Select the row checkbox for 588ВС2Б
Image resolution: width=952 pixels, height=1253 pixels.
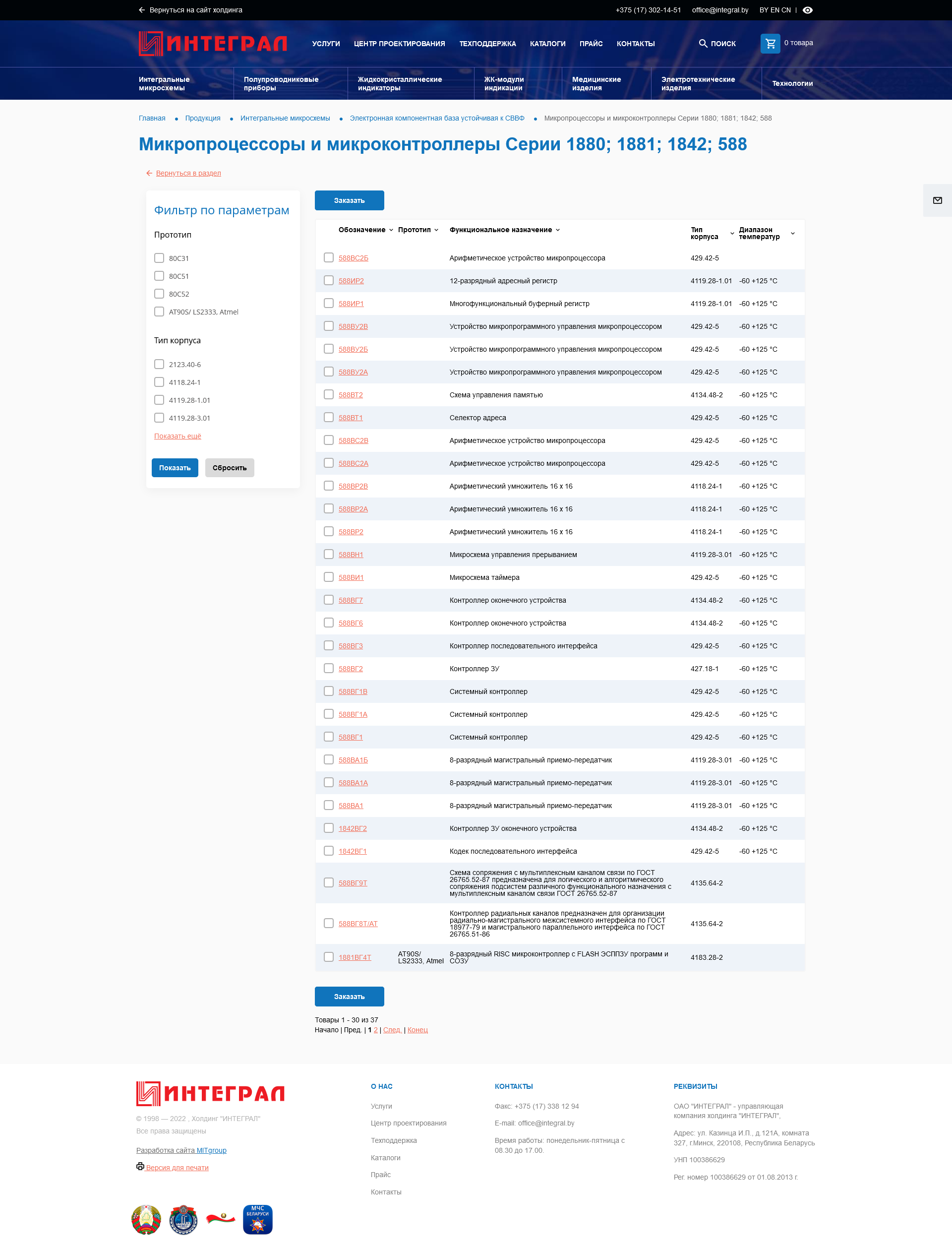point(329,257)
